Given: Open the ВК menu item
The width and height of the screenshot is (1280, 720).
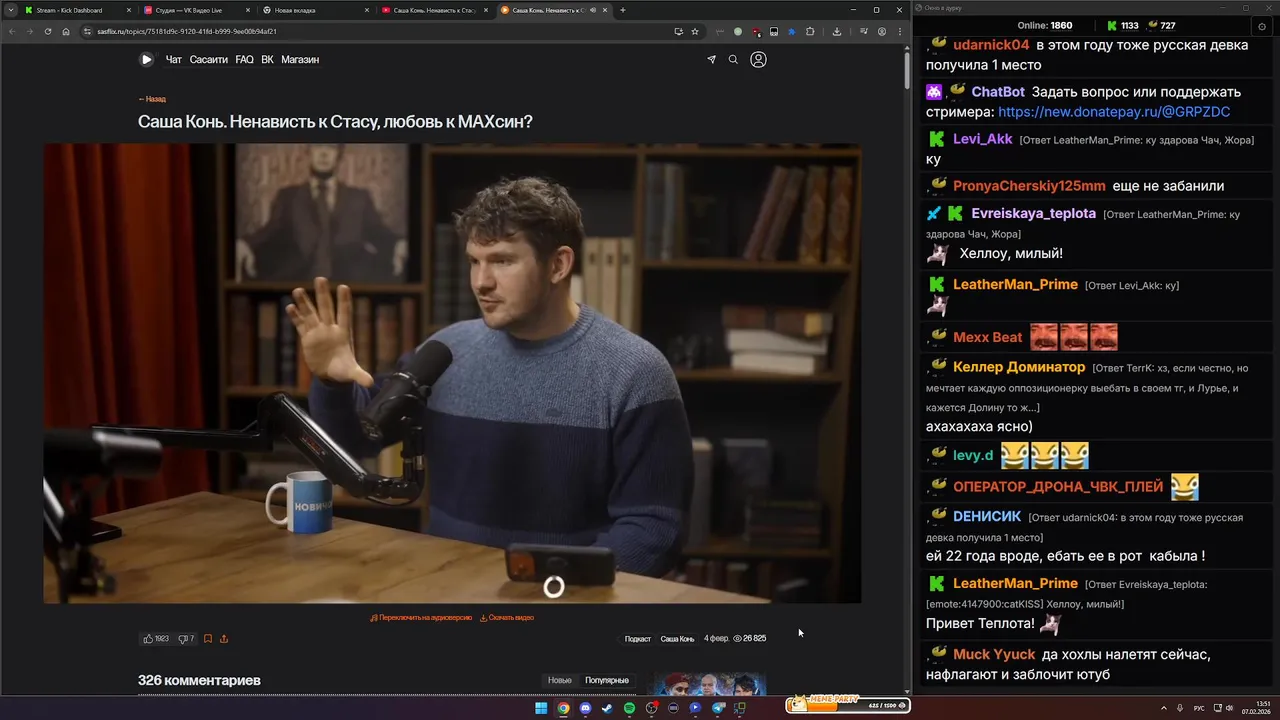Looking at the screenshot, I should pyautogui.click(x=267, y=60).
